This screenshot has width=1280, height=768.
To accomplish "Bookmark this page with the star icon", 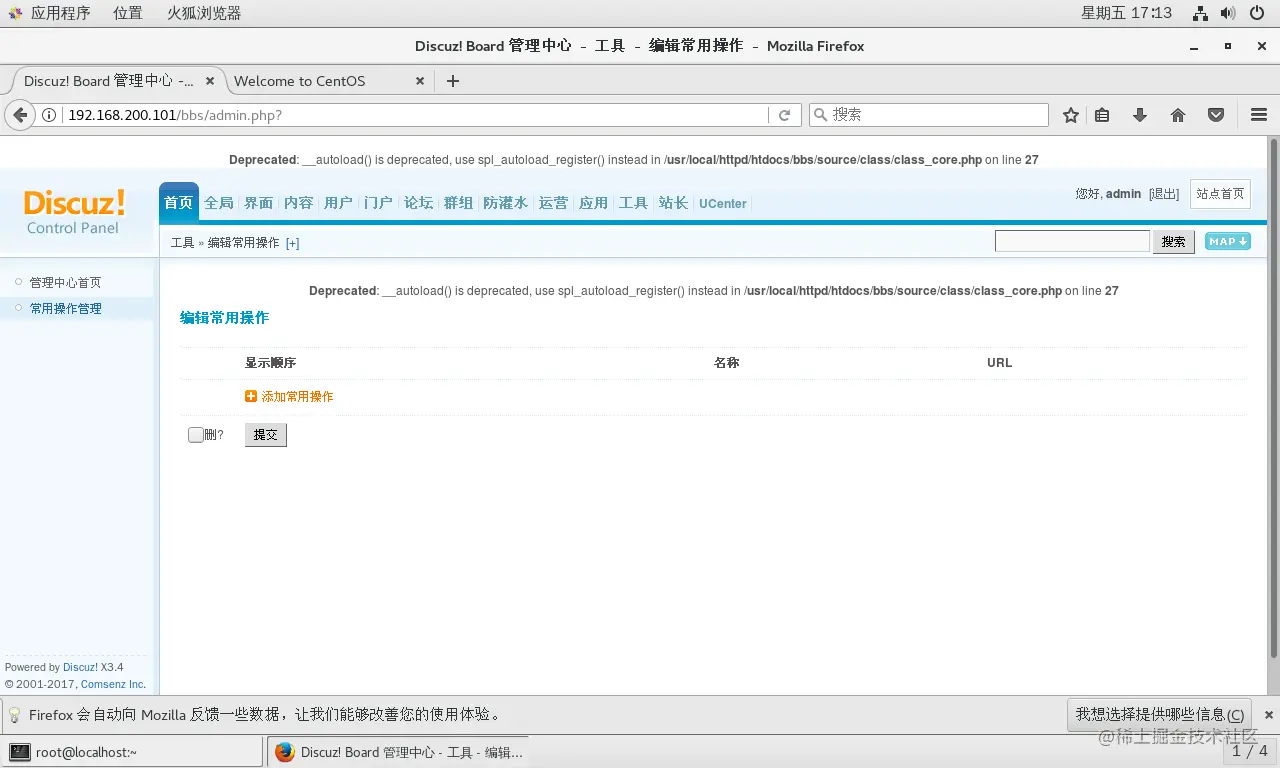I will [x=1071, y=115].
